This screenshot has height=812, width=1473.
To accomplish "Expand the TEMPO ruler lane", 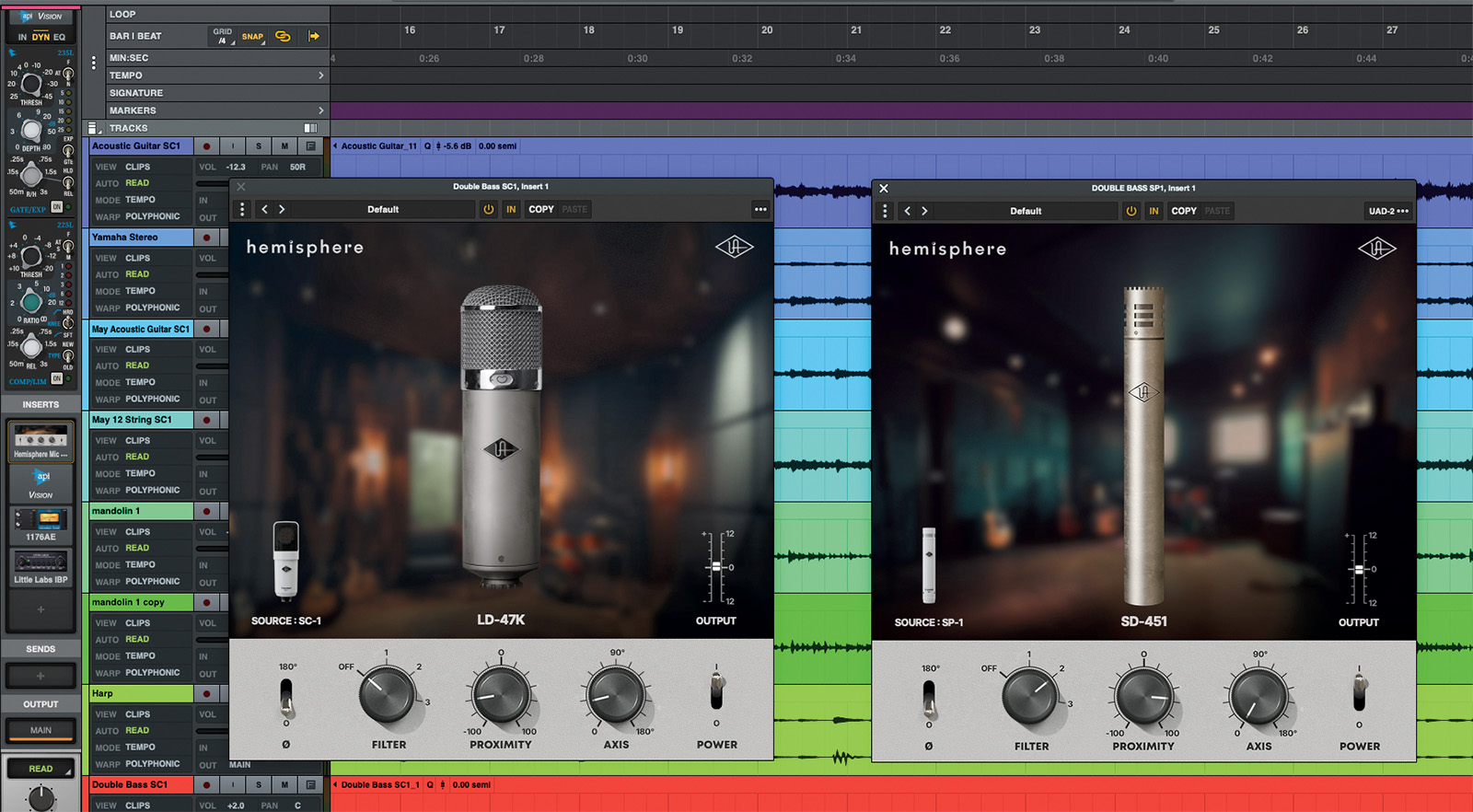I will click(320, 75).
